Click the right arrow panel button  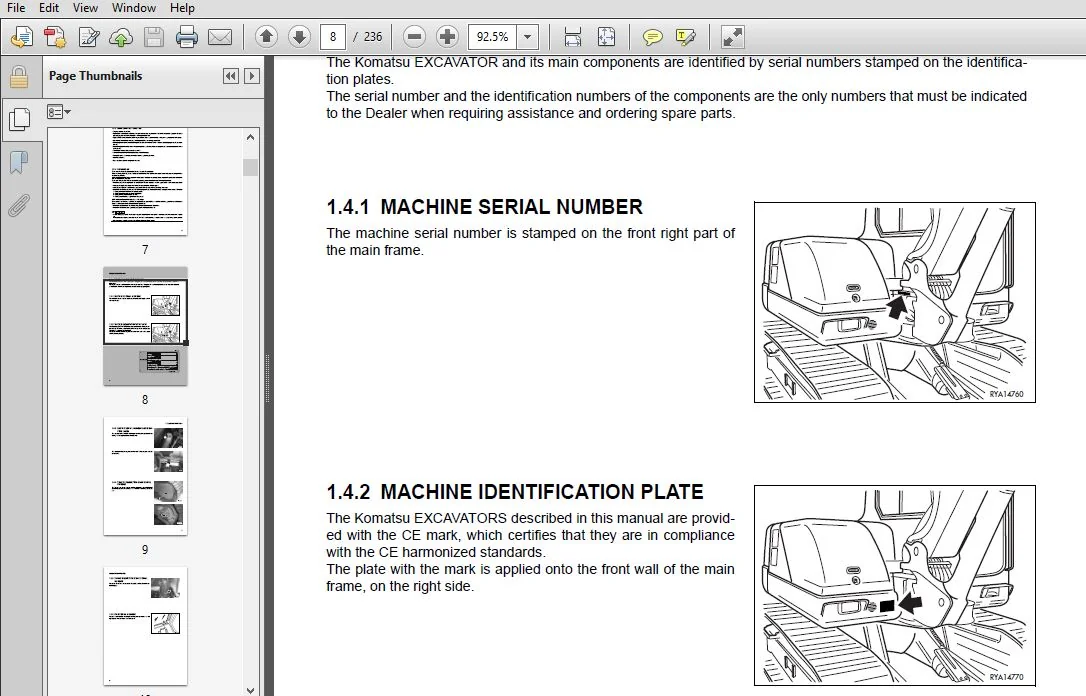coord(252,76)
